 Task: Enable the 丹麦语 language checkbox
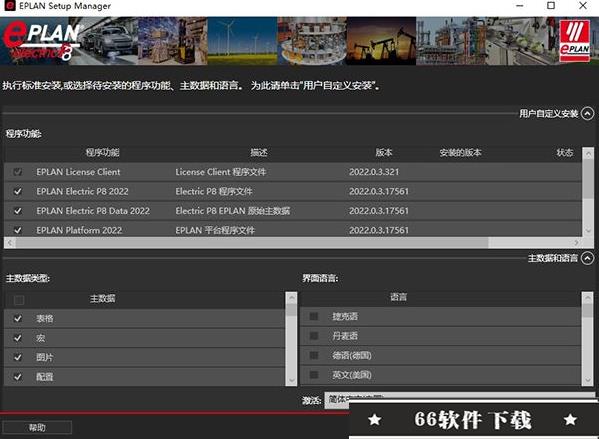click(314, 336)
